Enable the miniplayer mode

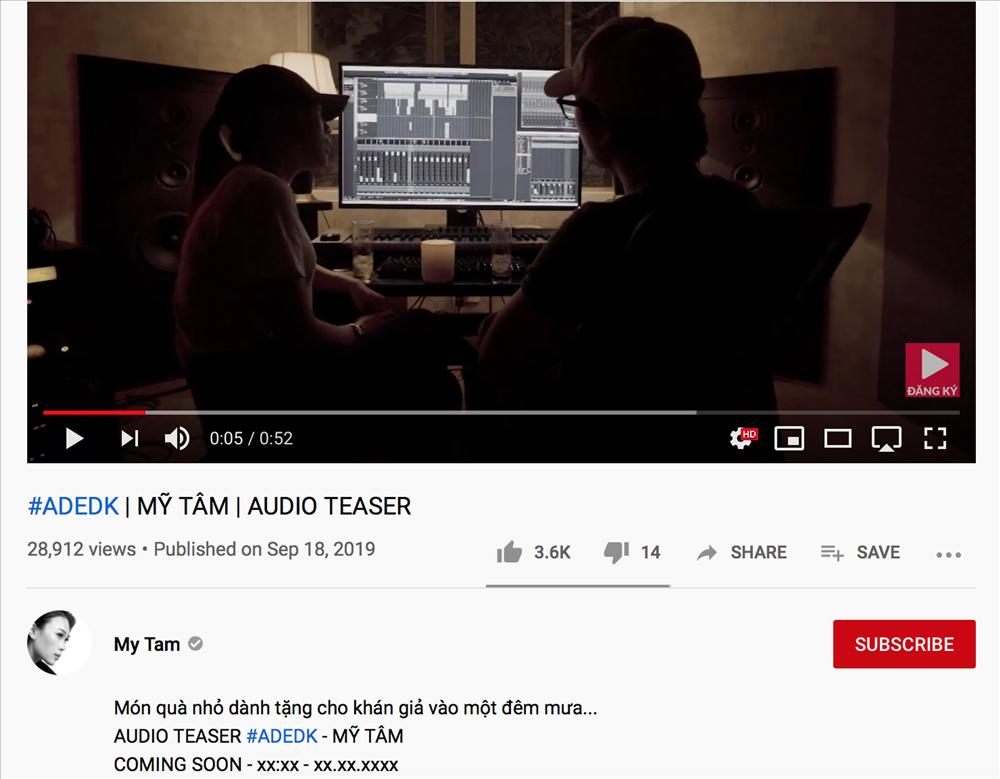(789, 438)
